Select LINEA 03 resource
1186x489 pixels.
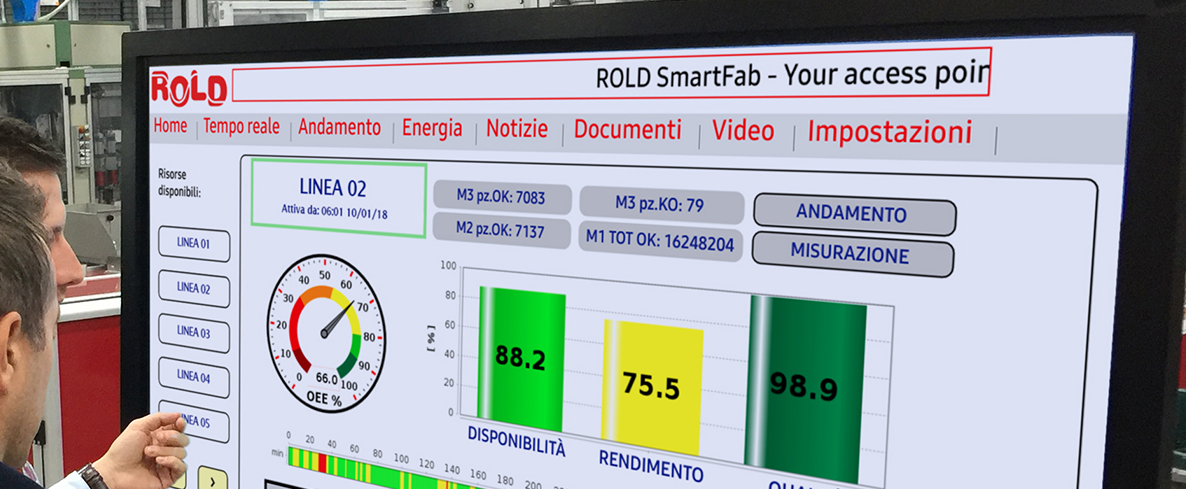coord(194,333)
